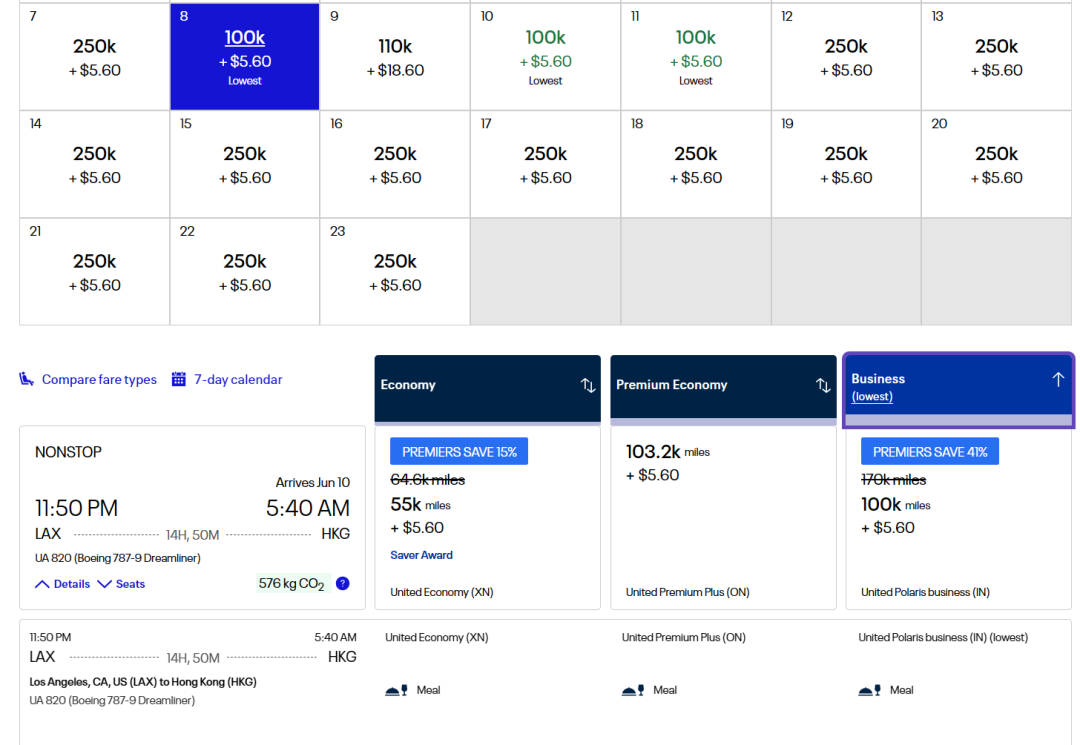
Task: Click the Premium Economy sort arrows icon
Action: 823,385
